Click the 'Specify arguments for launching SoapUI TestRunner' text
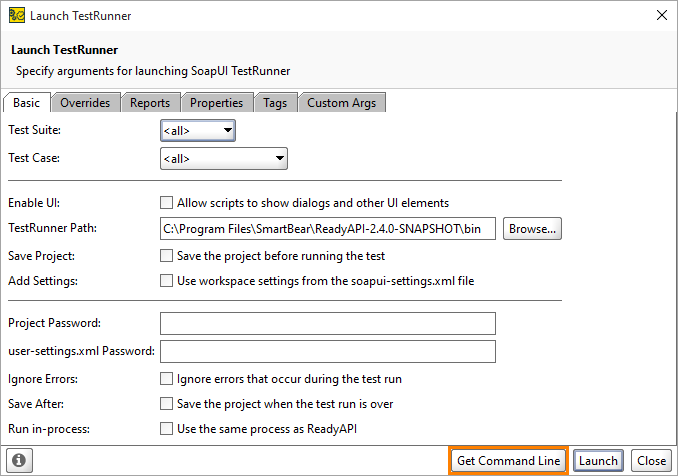 (x=153, y=71)
